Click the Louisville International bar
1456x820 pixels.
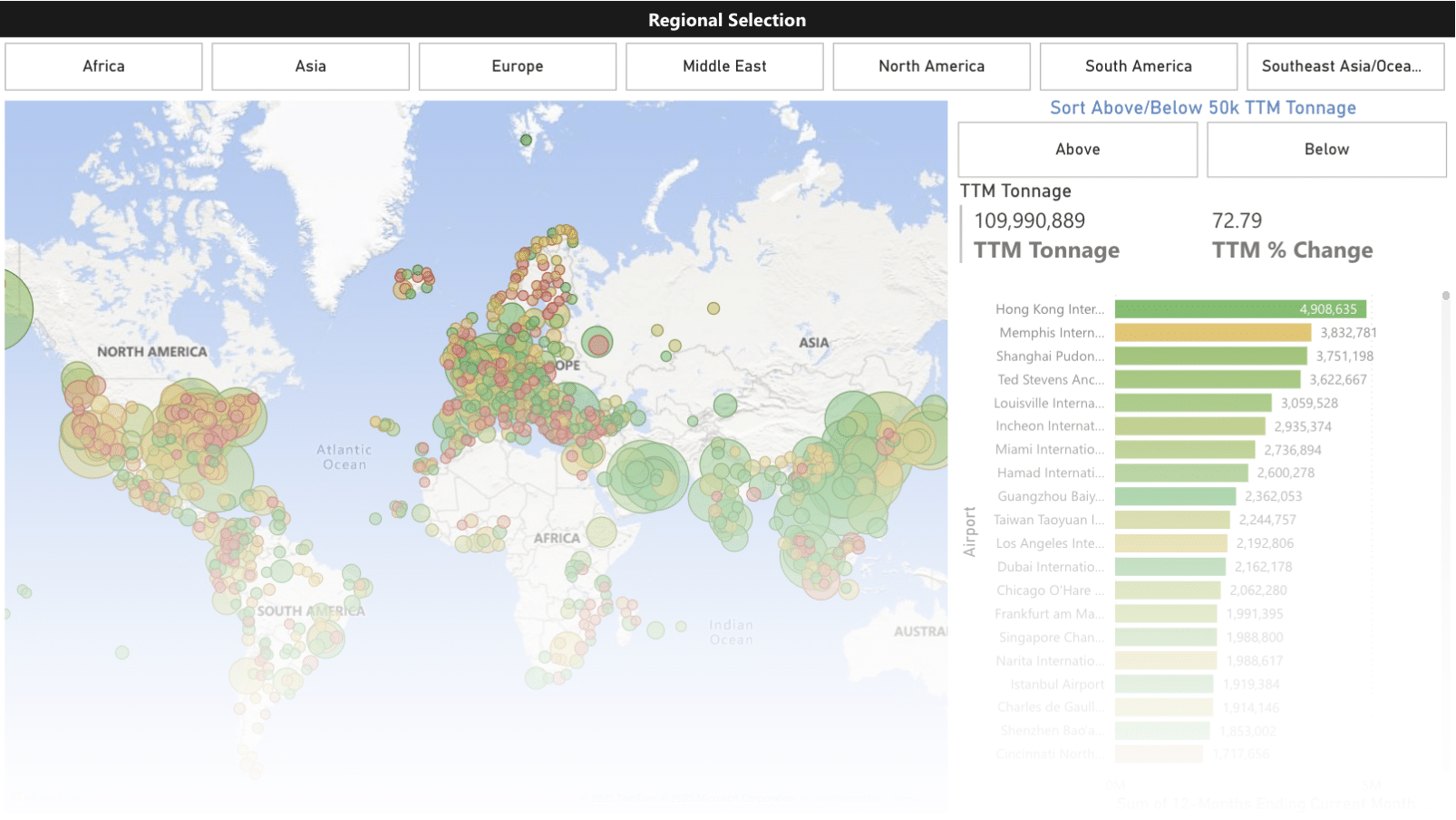point(1193,404)
